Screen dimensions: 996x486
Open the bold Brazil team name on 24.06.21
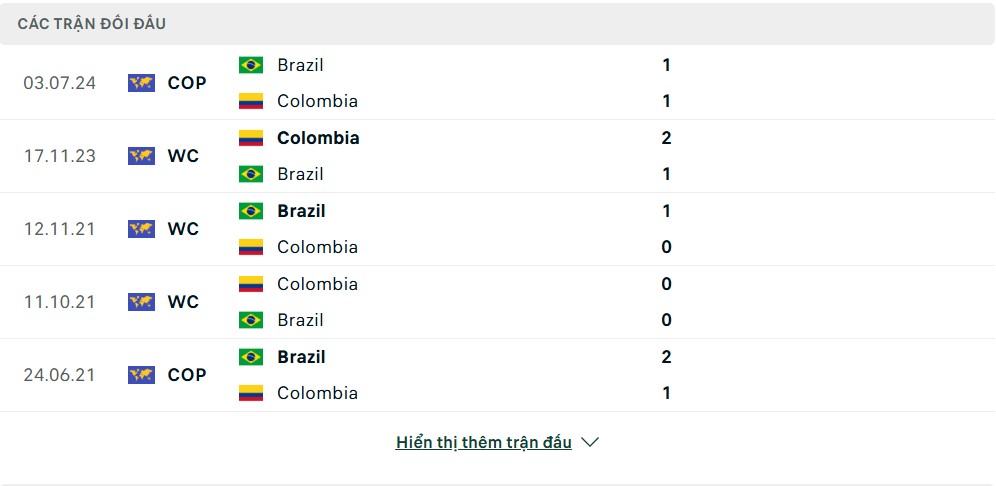pyautogui.click(x=301, y=357)
